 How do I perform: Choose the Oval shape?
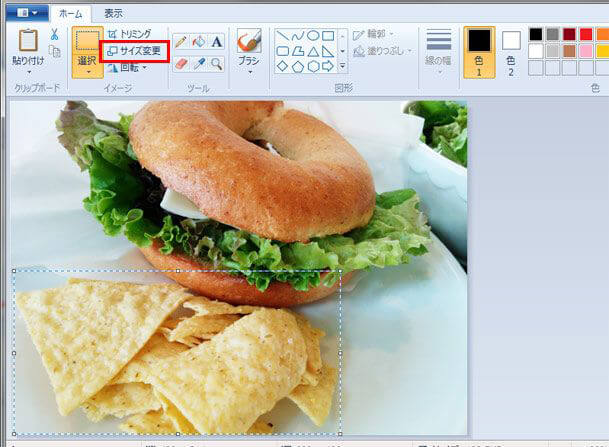(313, 36)
